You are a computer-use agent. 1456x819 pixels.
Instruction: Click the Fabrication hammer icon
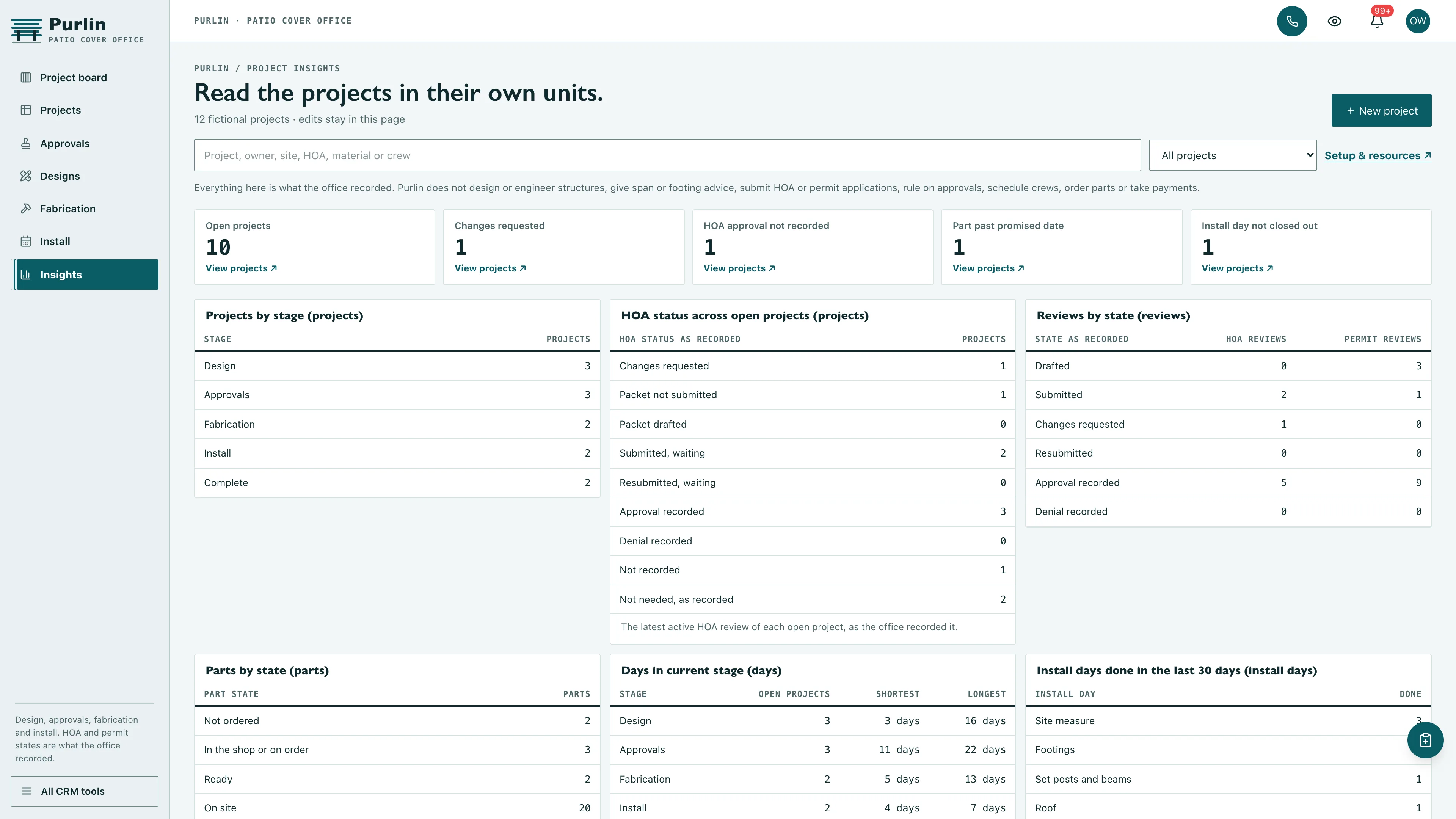point(26,209)
